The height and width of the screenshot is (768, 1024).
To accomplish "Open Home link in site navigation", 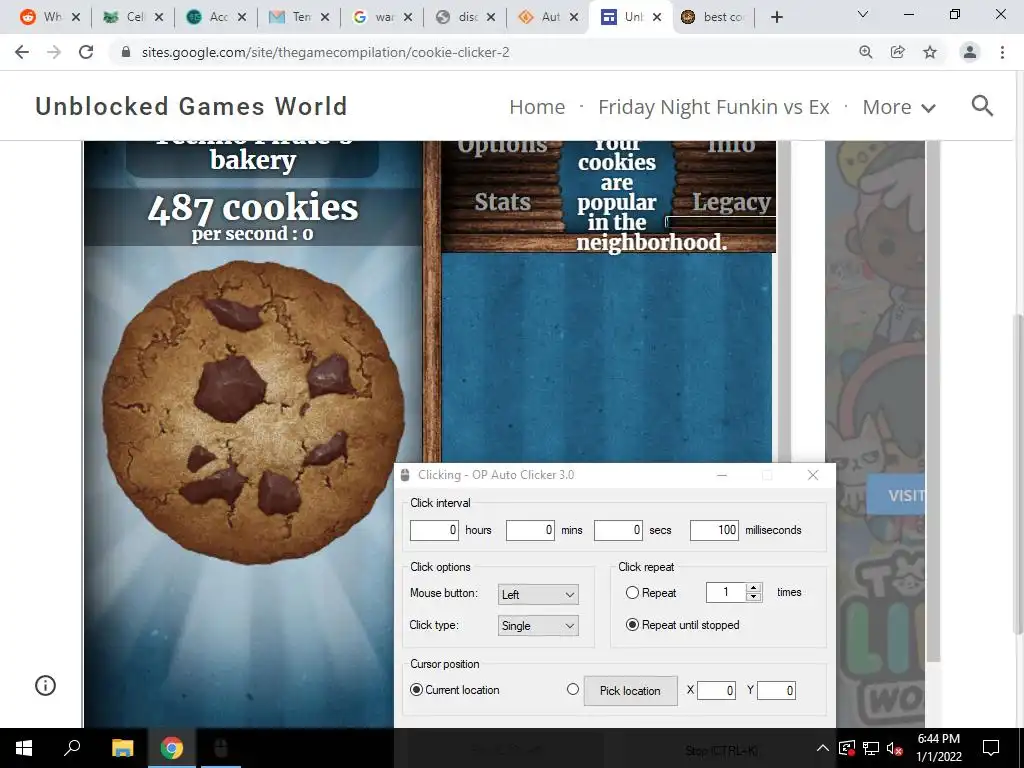I will click(x=537, y=106).
